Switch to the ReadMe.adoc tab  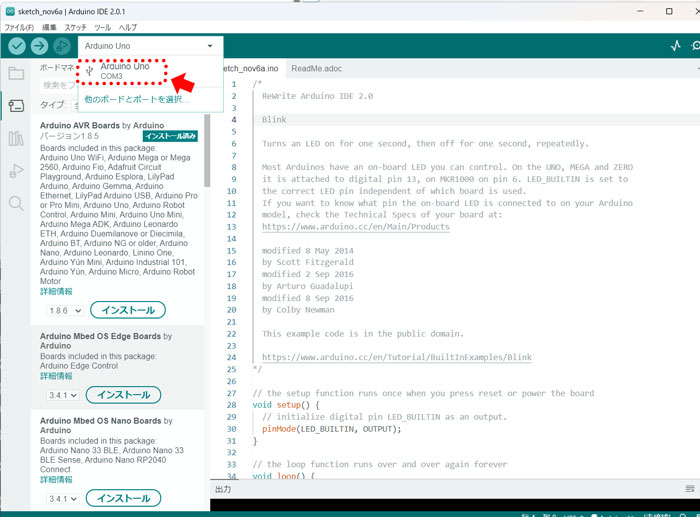pyautogui.click(x=317, y=68)
